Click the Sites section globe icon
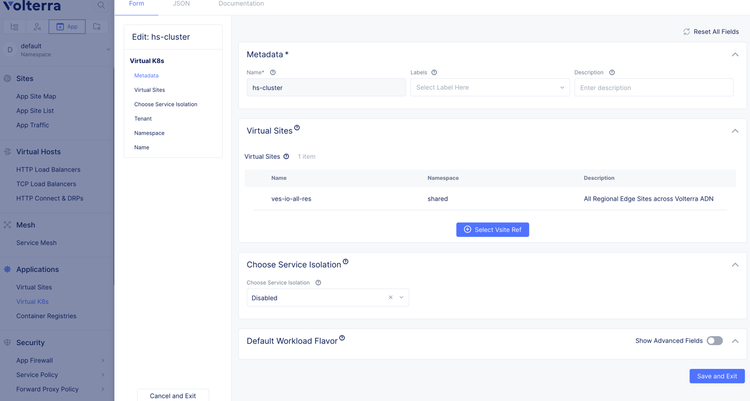 pyautogui.click(x=7, y=78)
